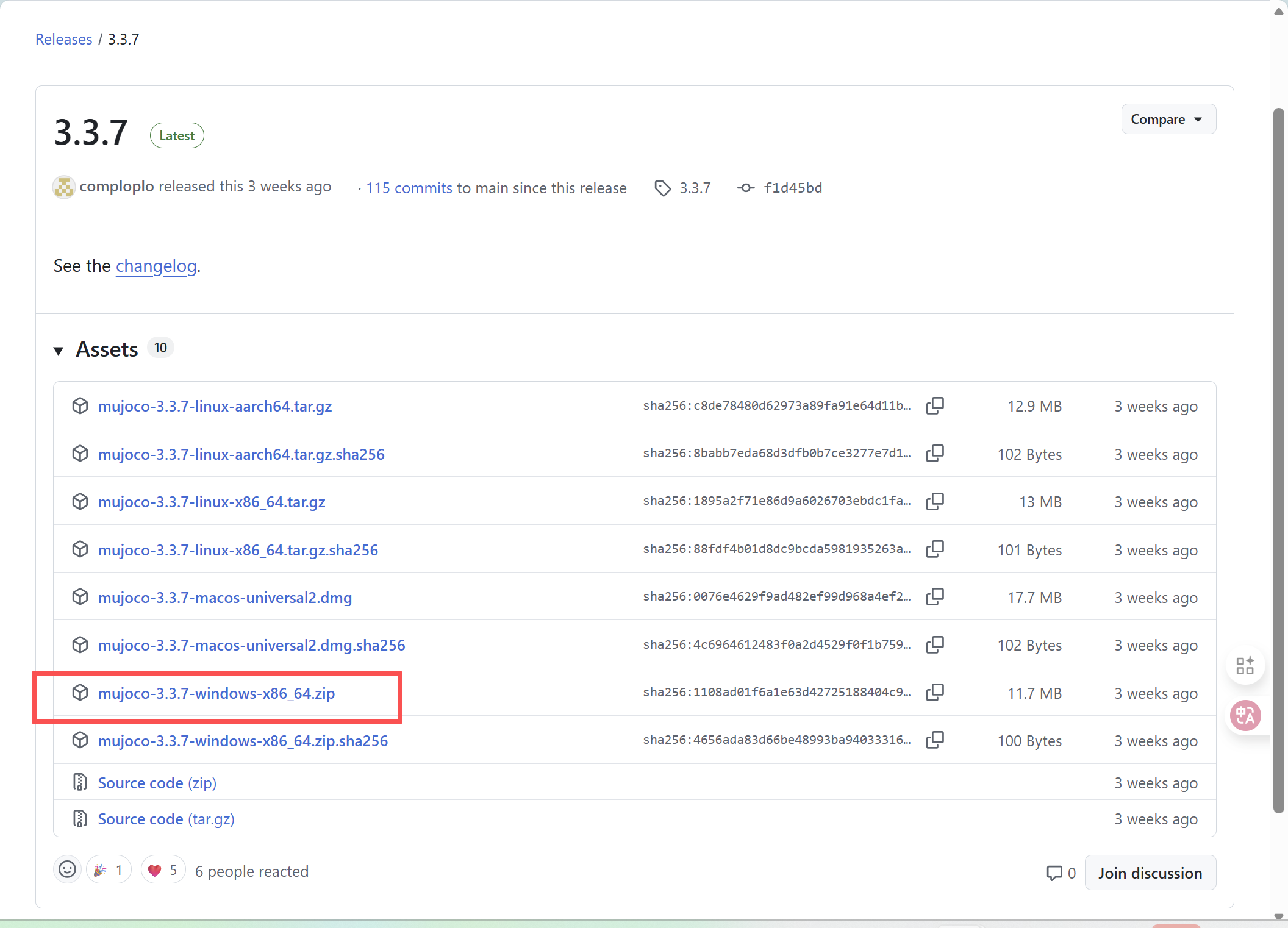Toggle the party popper reaction

[x=109, y=870]
